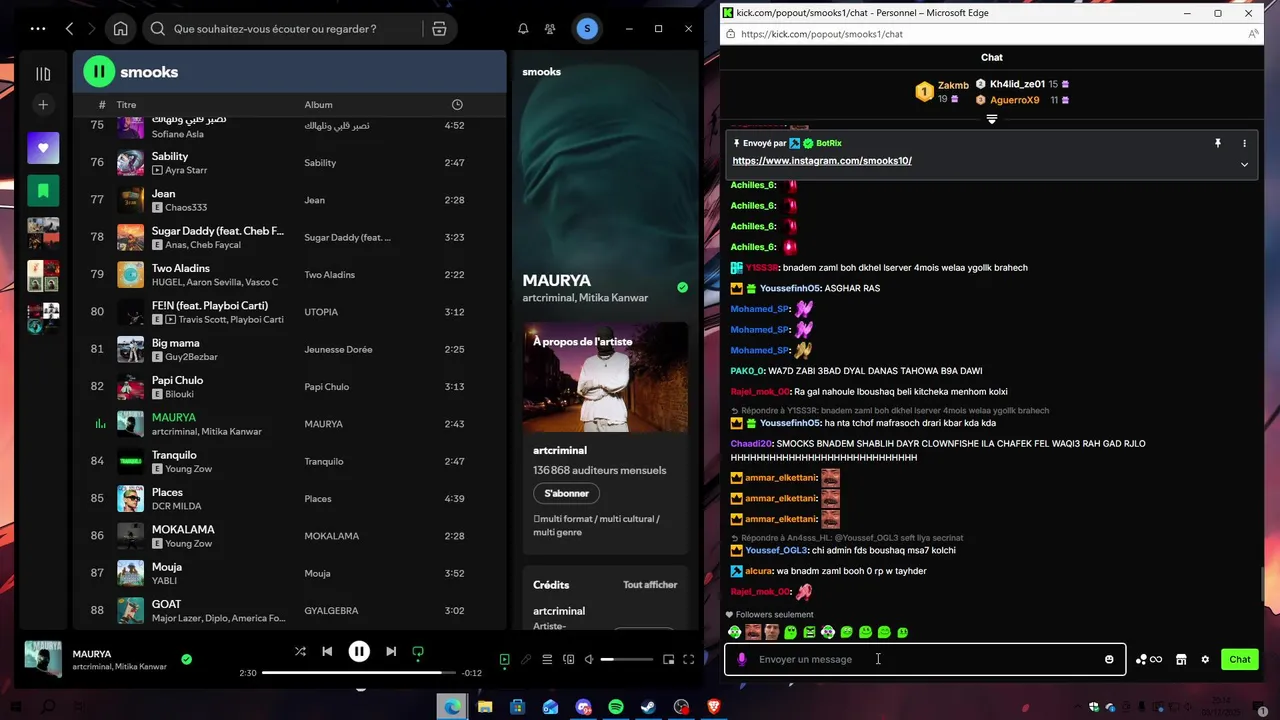Open chat settings gear
Screen dimensions: 1280x720
1205,660
